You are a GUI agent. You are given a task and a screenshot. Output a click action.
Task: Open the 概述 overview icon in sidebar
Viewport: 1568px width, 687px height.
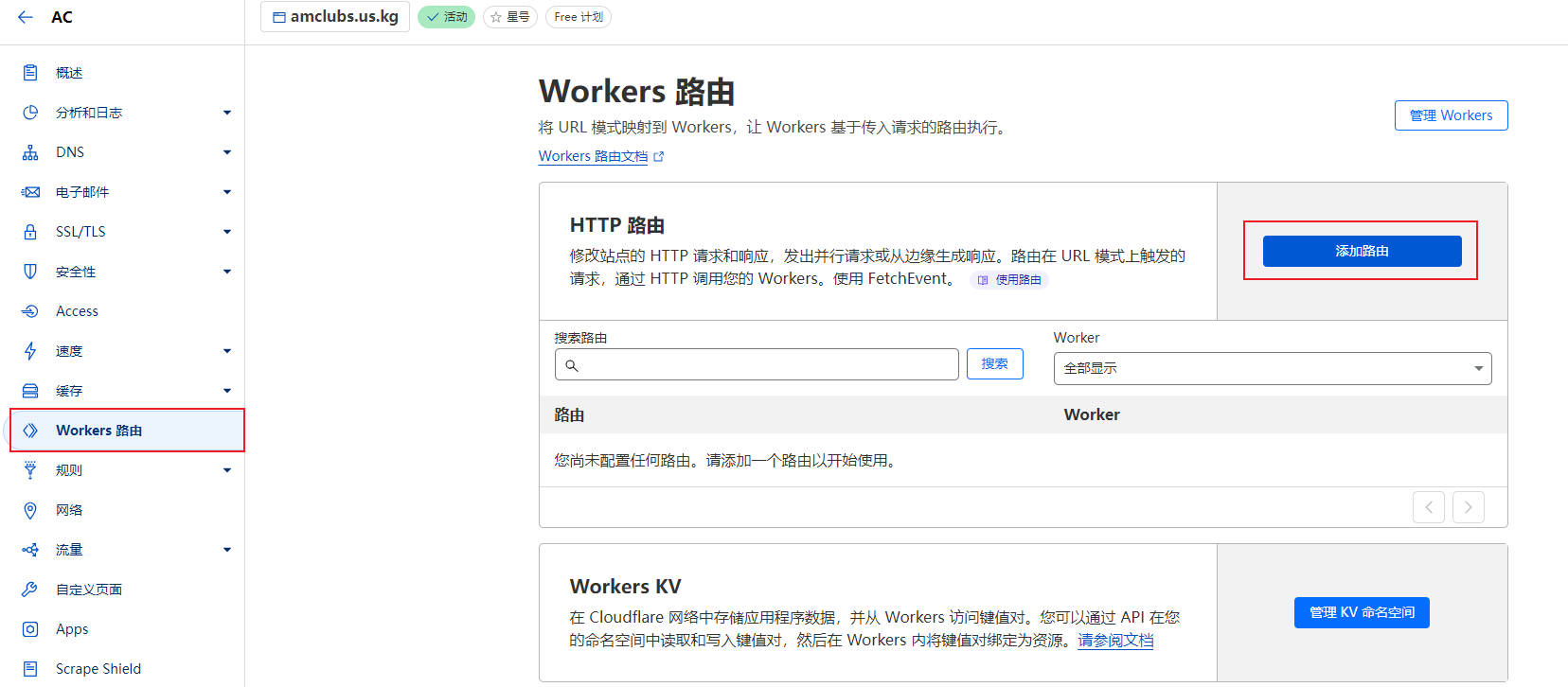point(30,73)
